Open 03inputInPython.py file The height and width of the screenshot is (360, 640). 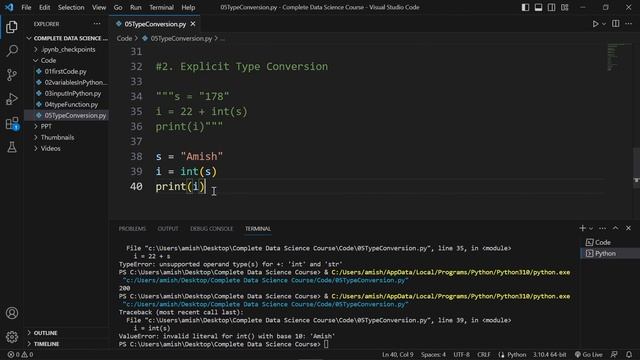coord(67,93)
